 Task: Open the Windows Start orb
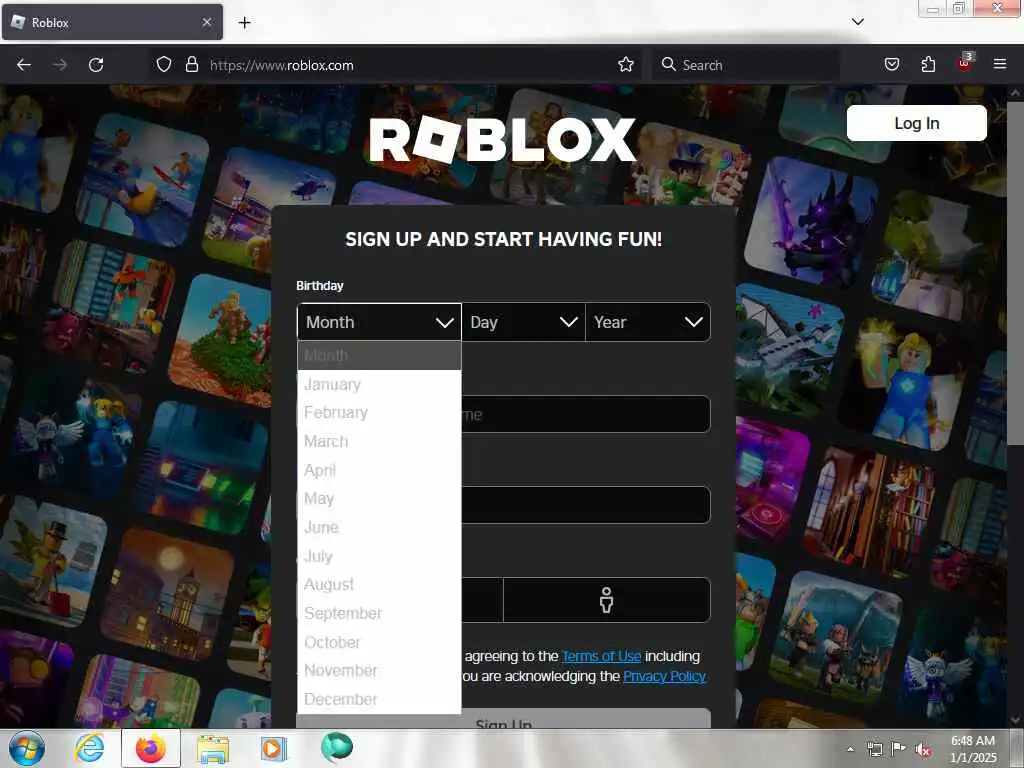coord(27,748)
